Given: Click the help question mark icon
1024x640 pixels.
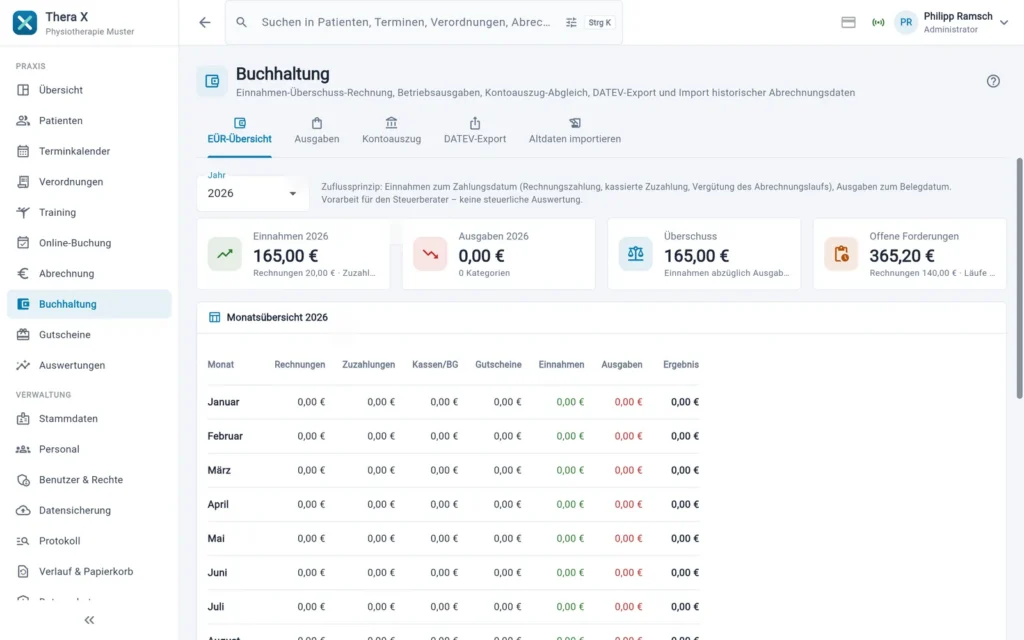Looking at the screenshot, I should click(993, 81).
